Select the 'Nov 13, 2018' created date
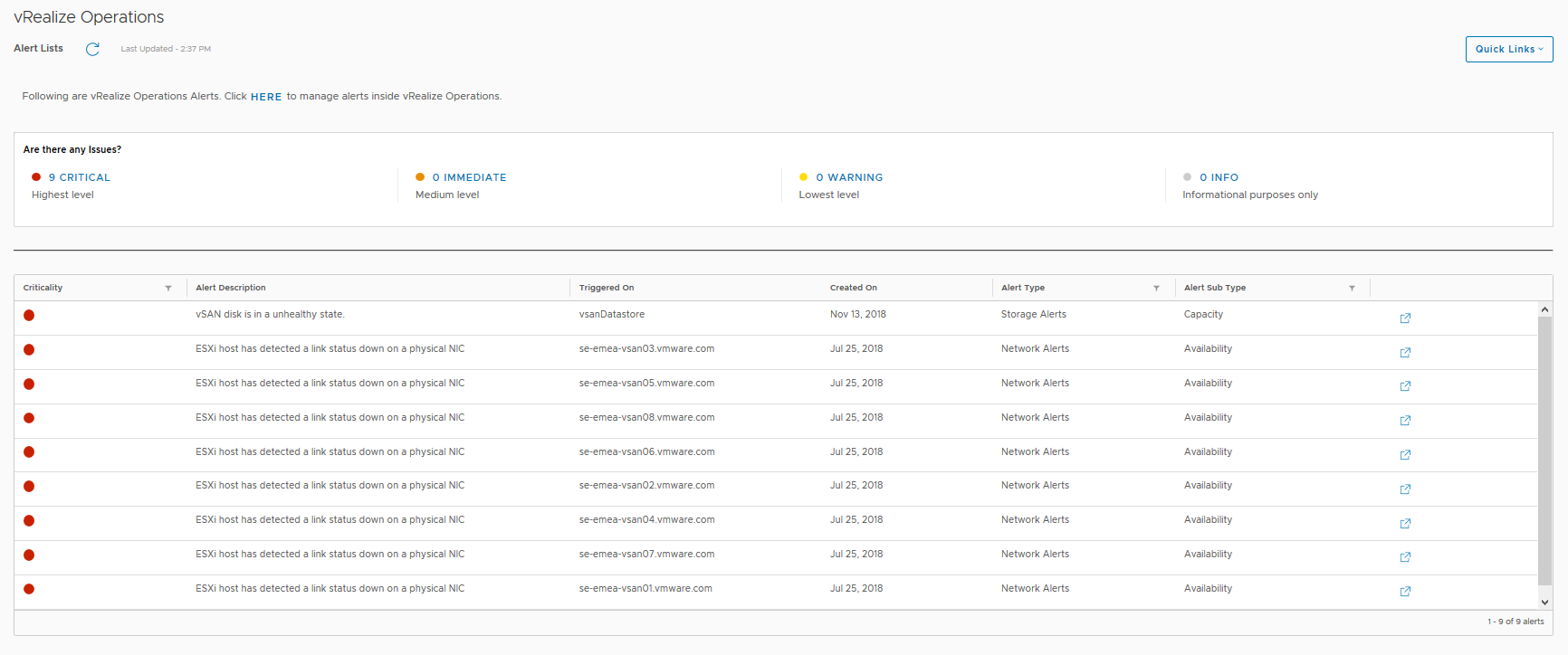Screen dimensions: 1568x655 [x=858, y=315]
